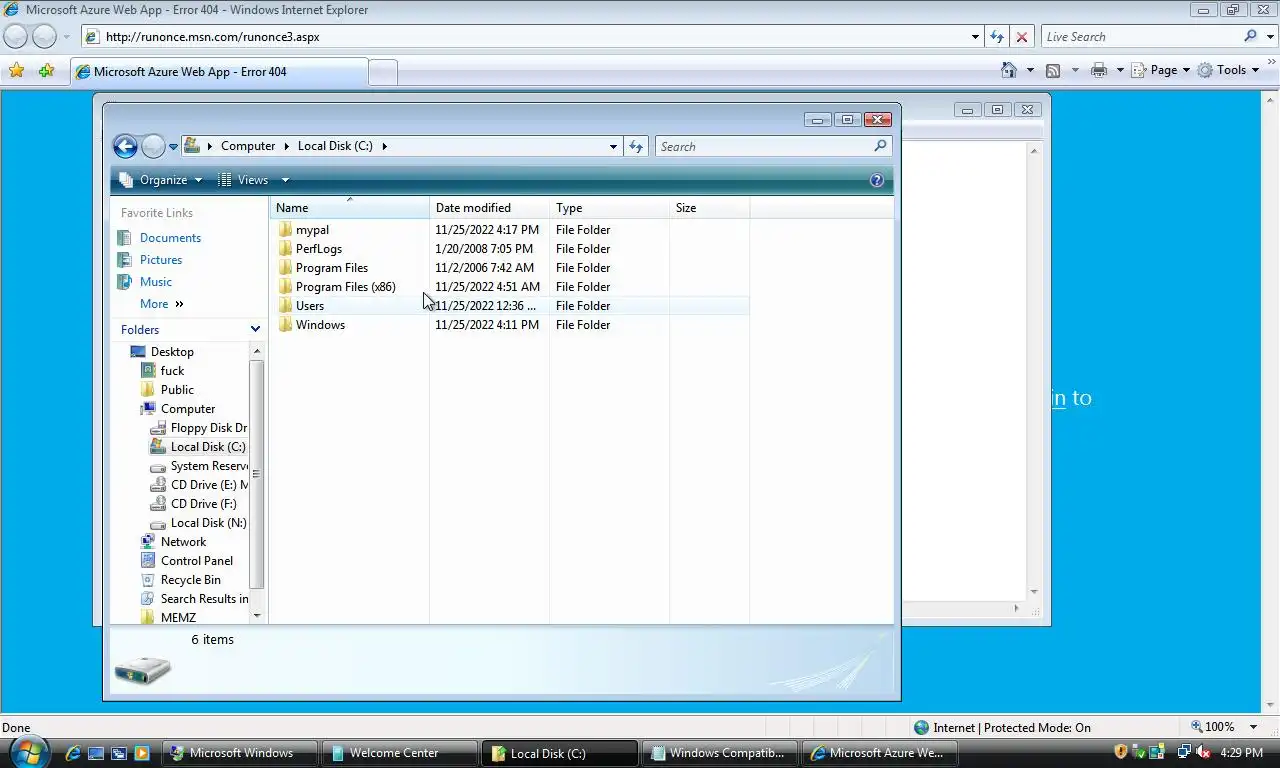Click the Type column header
The image size is (1280, 768).
pos(610,208)
